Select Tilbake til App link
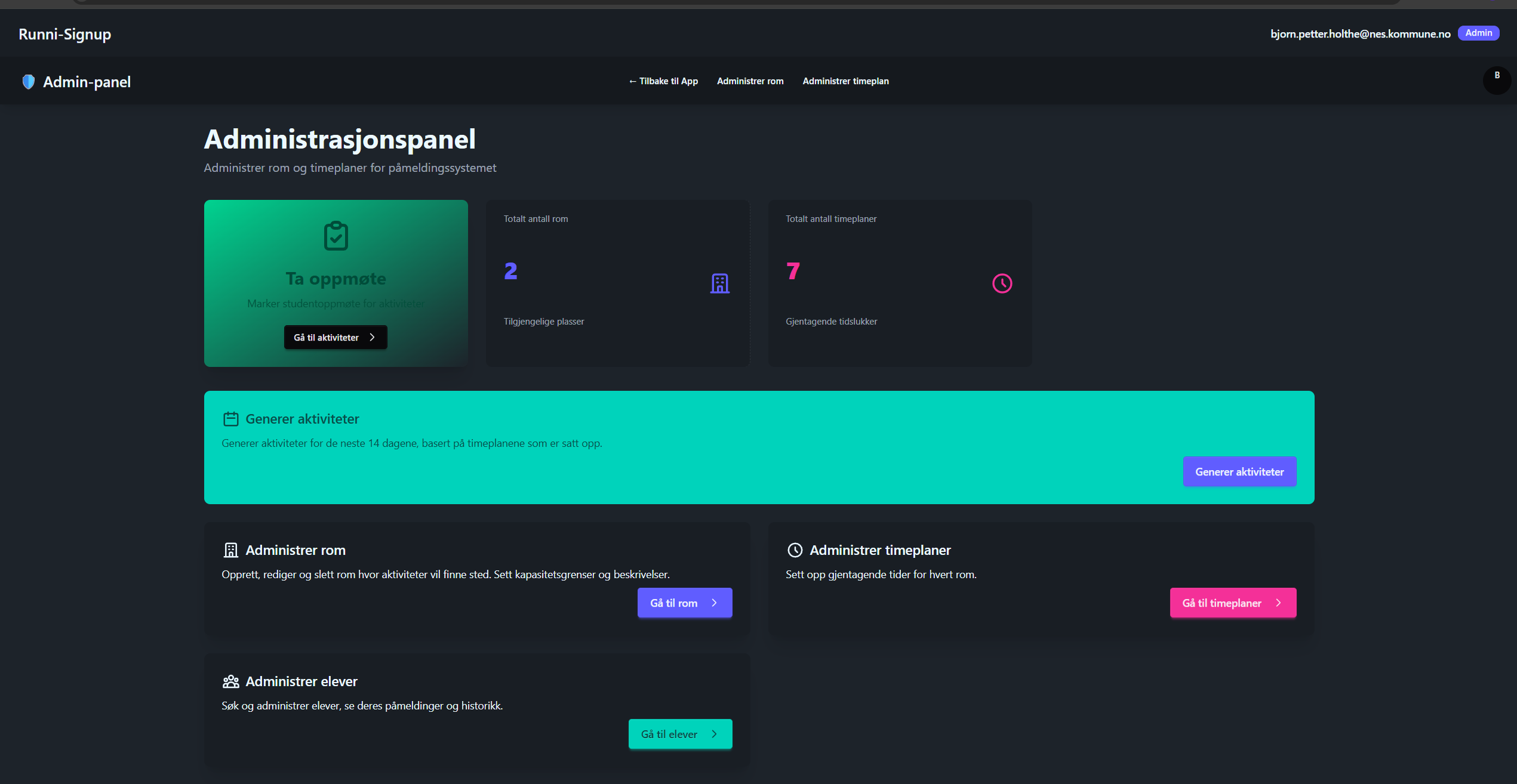The image size is (1517, 784). [x=663, y=81]
